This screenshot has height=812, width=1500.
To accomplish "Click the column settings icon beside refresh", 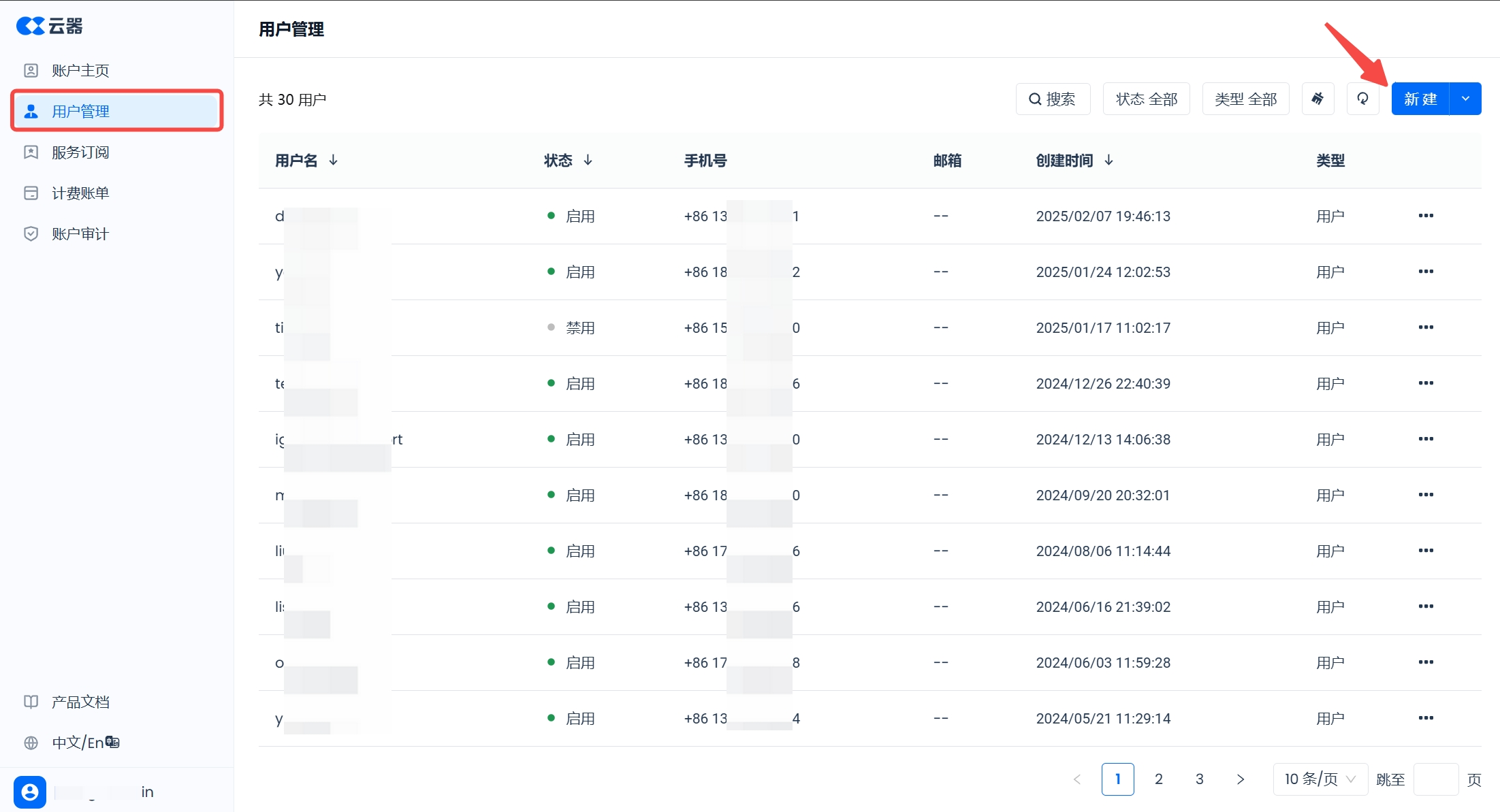I will click(1318, 99).
